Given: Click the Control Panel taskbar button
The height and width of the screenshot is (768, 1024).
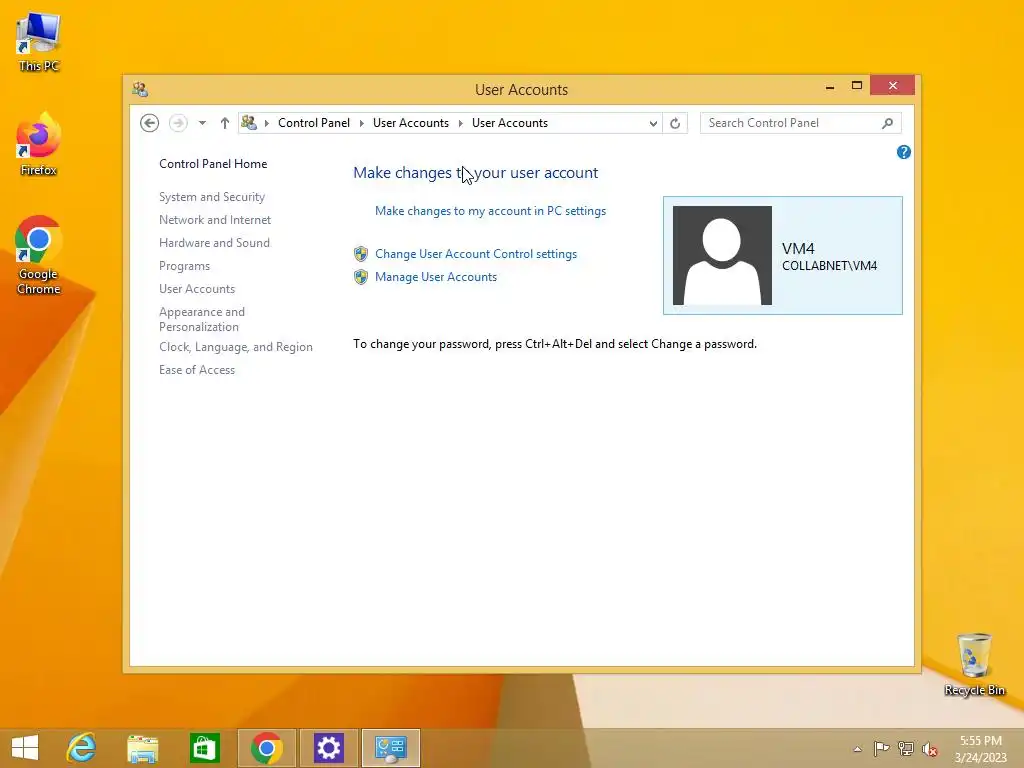Looking at the screenshot, I should (391, 748).
